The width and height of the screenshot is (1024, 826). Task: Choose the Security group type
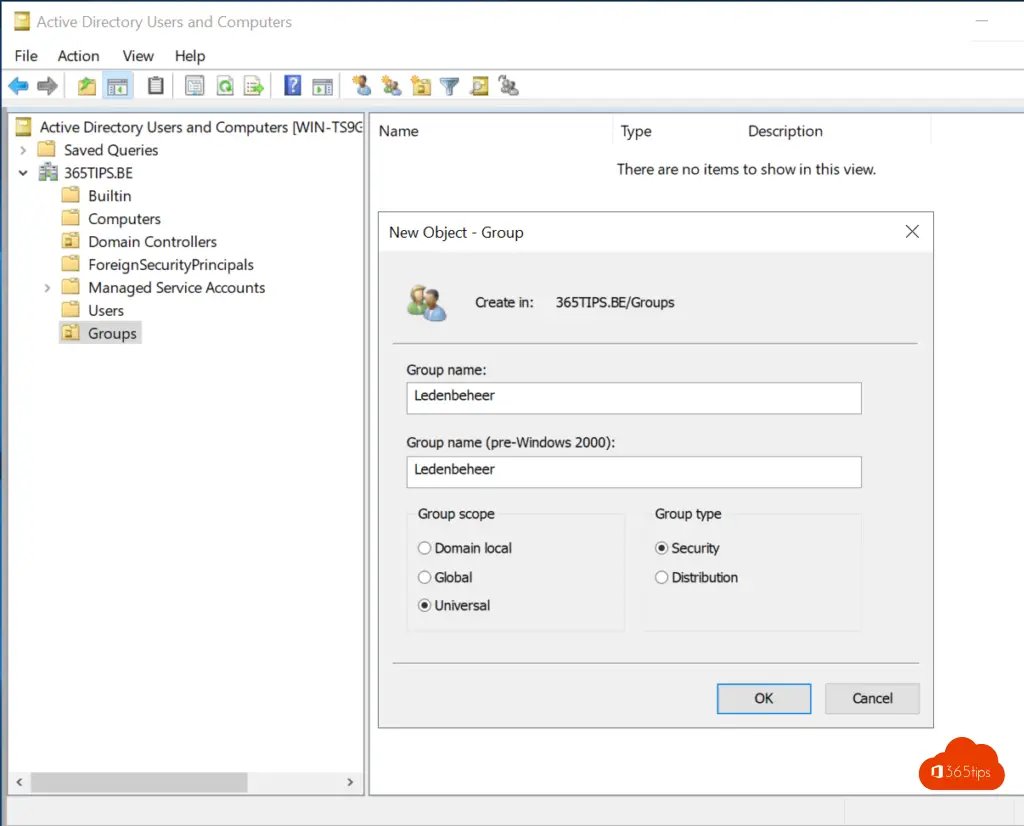click(662, 548)
